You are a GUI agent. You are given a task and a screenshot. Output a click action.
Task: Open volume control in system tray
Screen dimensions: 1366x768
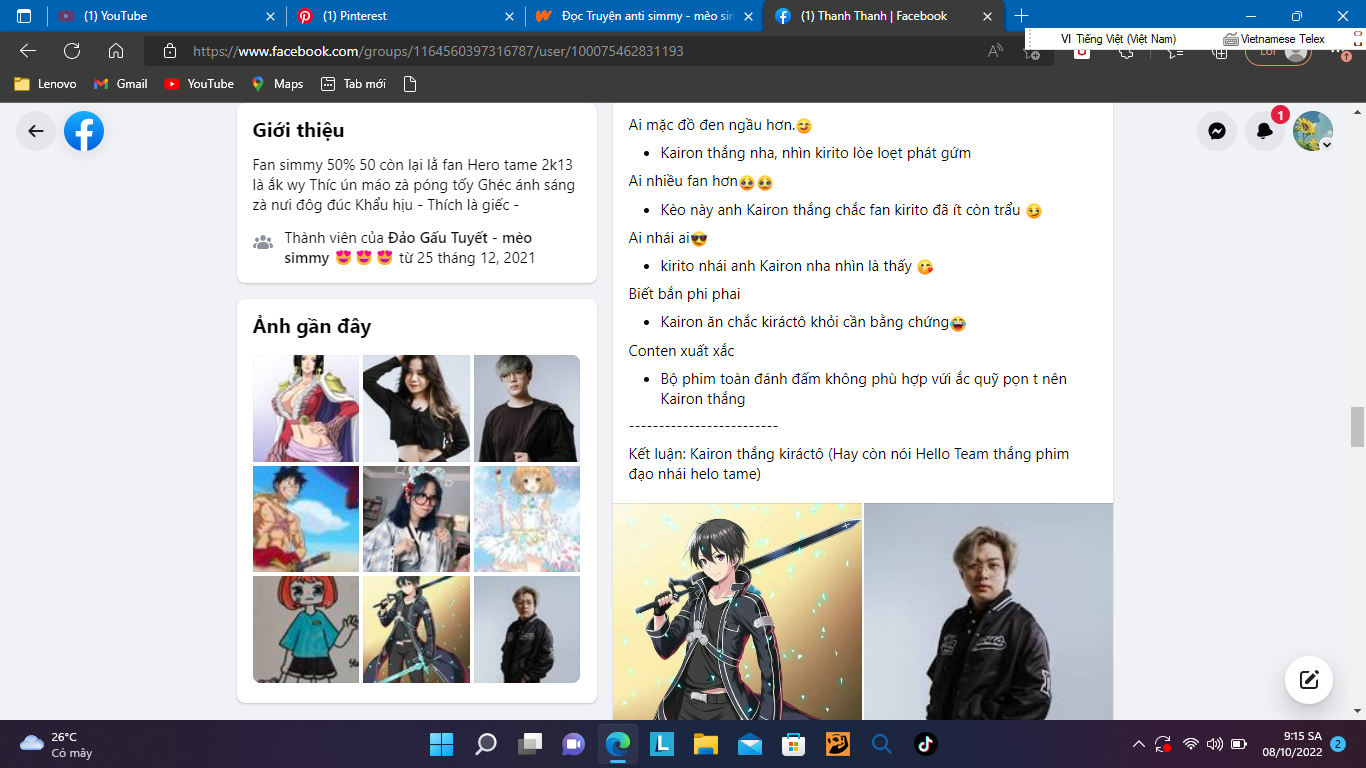(x=1215, y=744)
